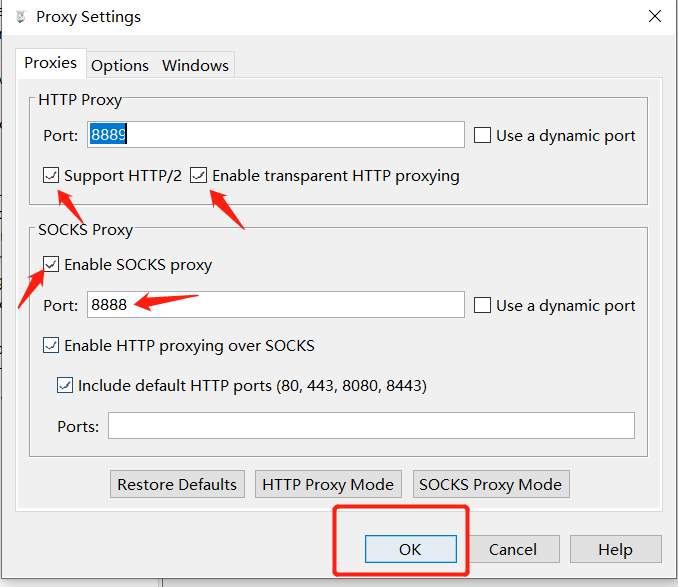Click the SOCKS Proxy port field

[x=276, y=305]
